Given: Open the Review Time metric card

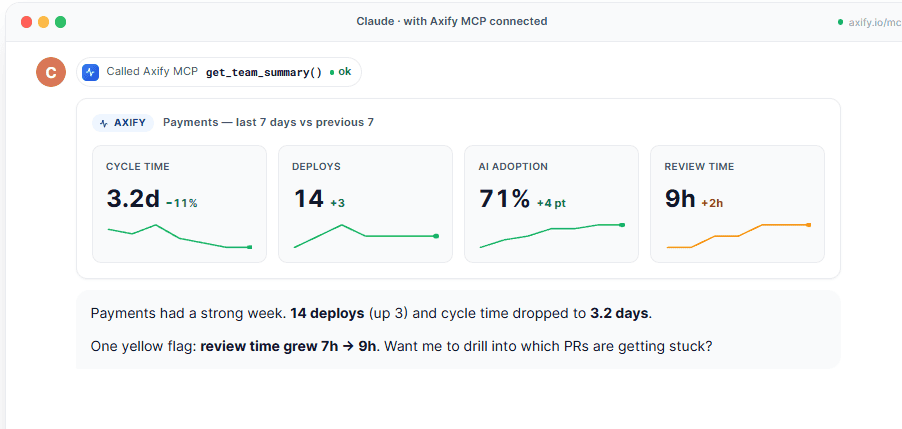Looking at the screenshot, I should coord(737,204).
